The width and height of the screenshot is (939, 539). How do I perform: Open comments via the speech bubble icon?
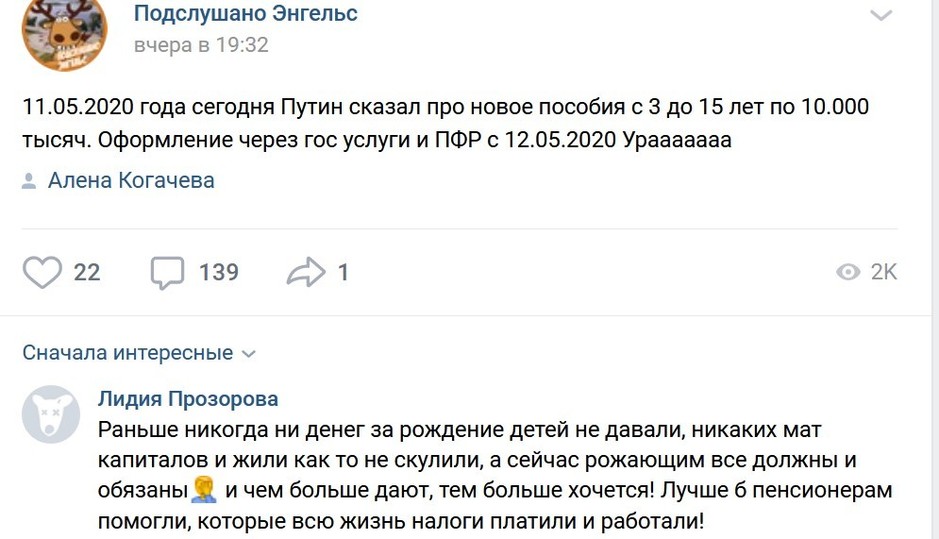coord(167,272)
